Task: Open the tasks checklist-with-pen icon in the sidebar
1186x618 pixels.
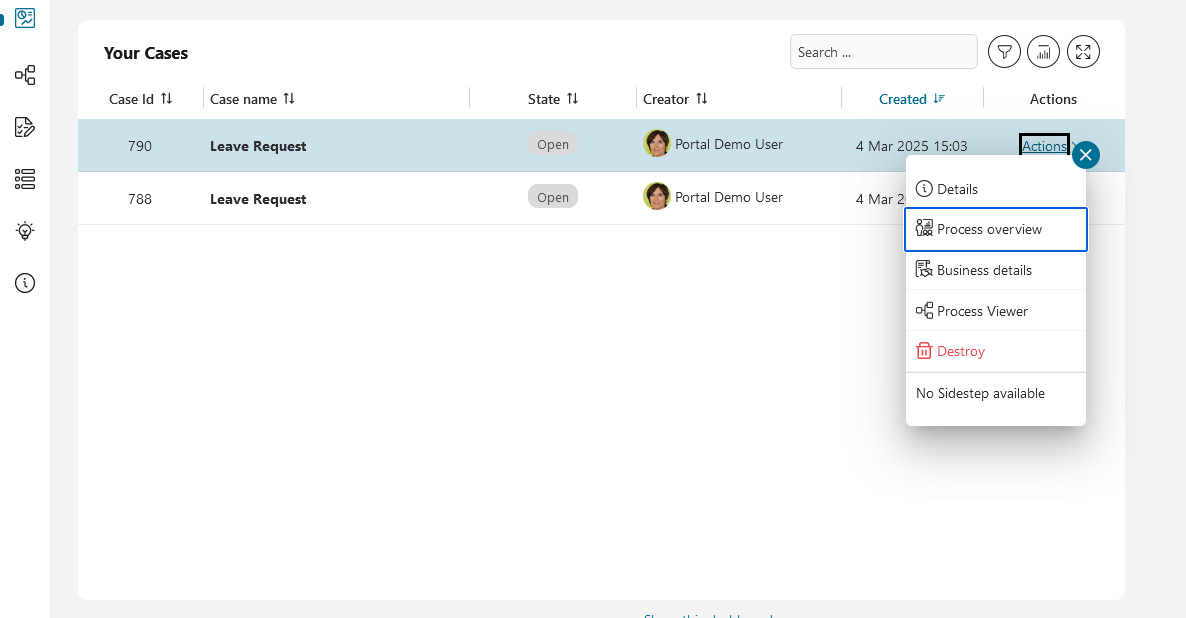Action: [25, 127]
